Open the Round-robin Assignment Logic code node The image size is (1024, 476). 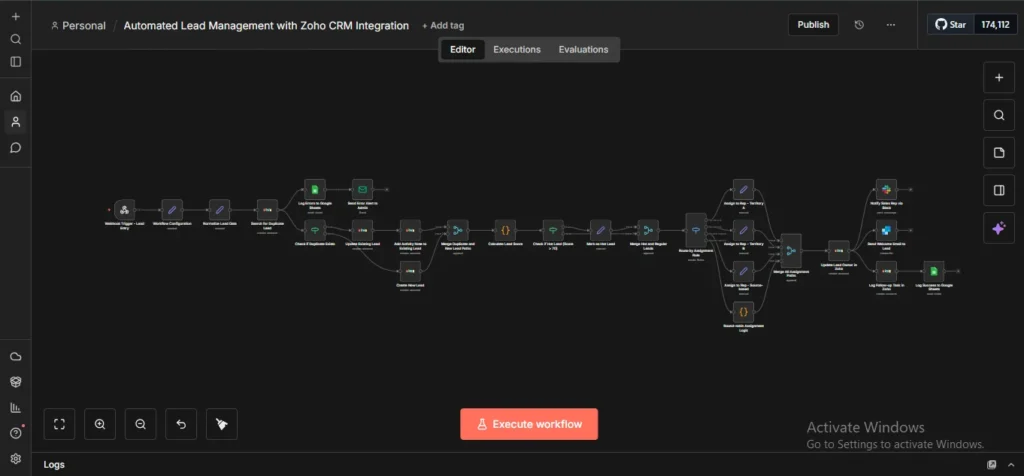[743, 312]
